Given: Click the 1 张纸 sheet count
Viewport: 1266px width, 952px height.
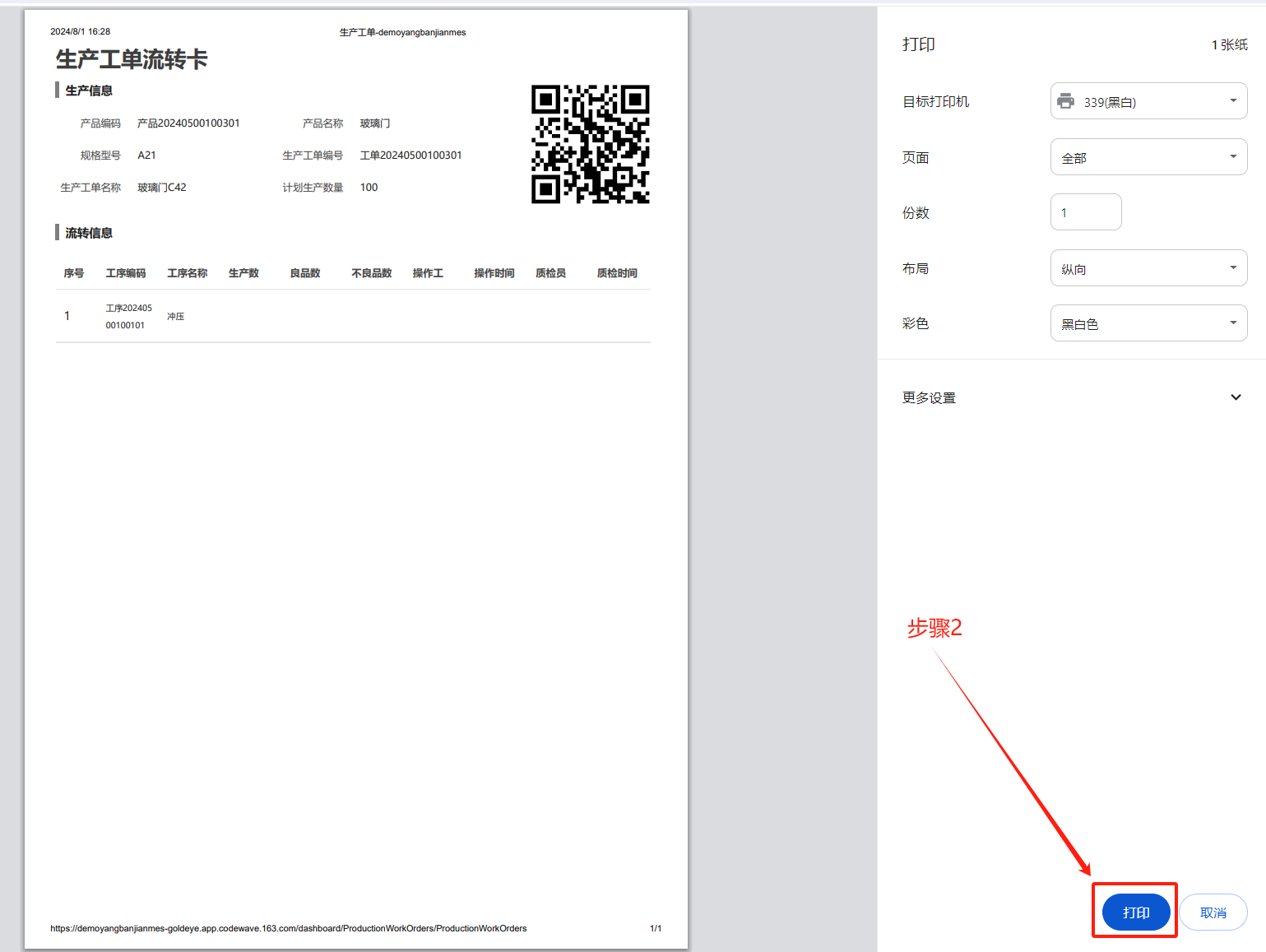Looking at the screenshot, I should click(1230, 44).
